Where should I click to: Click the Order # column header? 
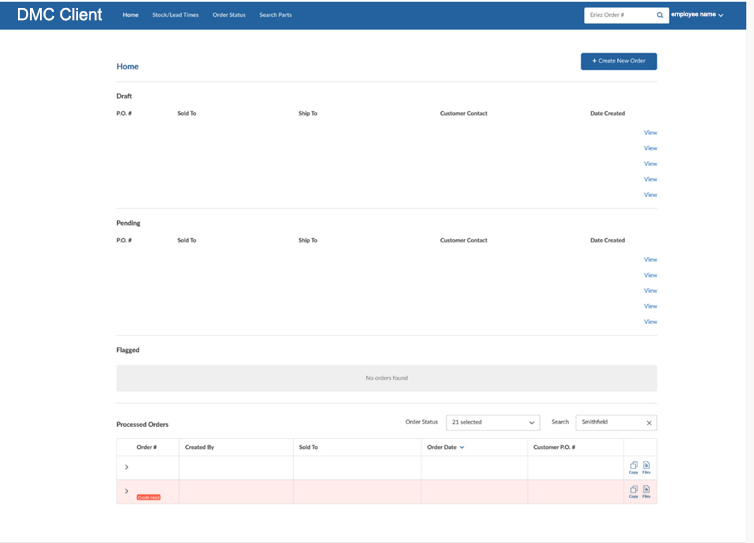(147, 447)
